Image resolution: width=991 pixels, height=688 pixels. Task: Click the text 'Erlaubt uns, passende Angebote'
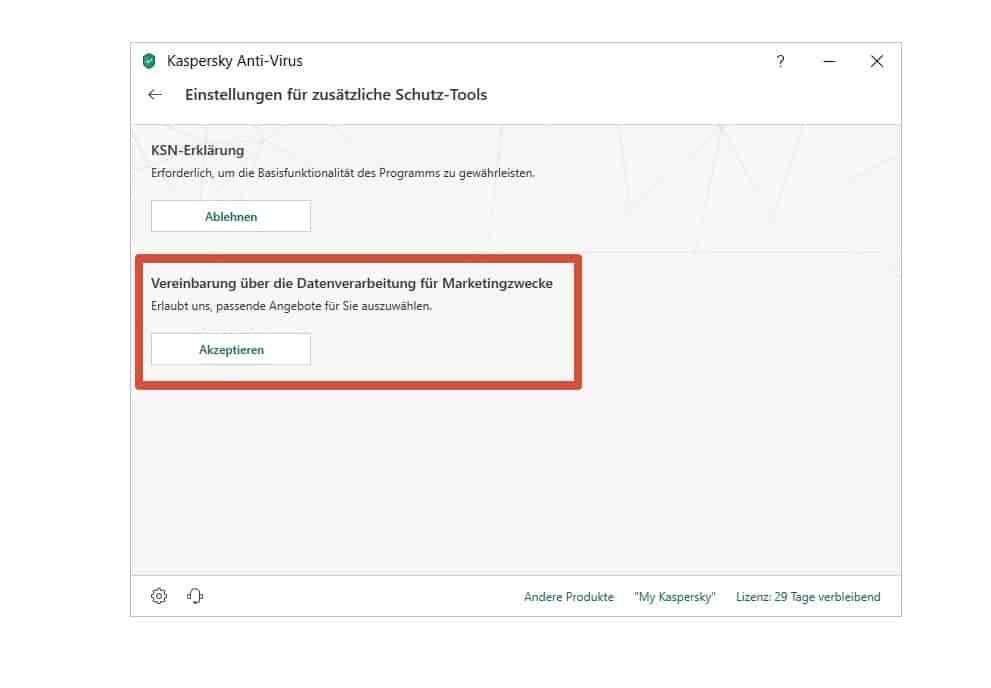click(x=291, y=306)
